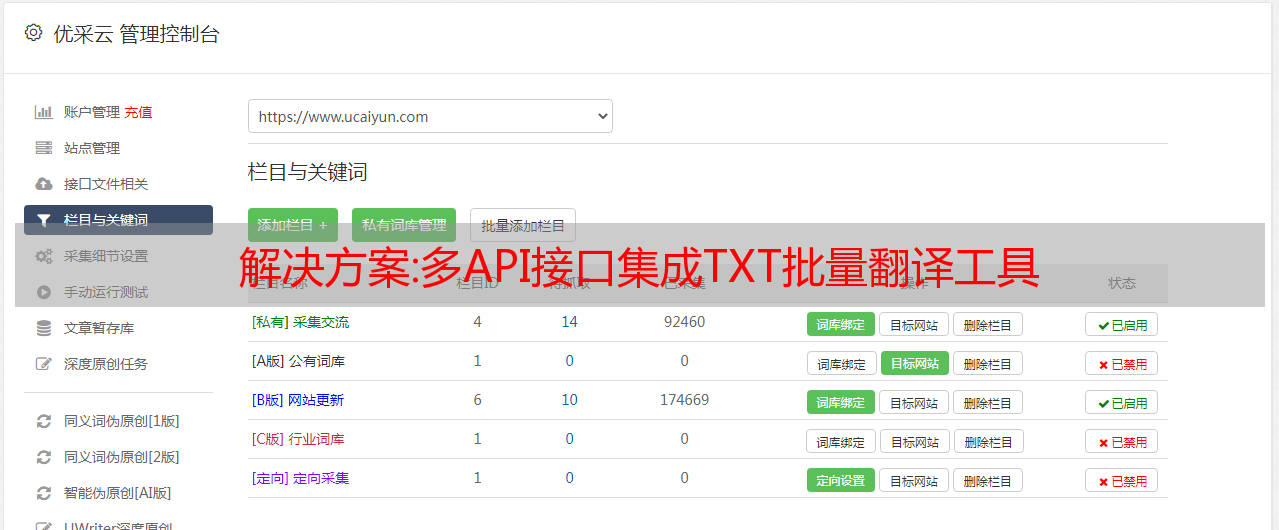Image resolution: width=1279 pixels, height=530 pixels.
Task: Click 删除栏目 for 网站更新 row
Action: pyautogui.click(x=987, y=402)
